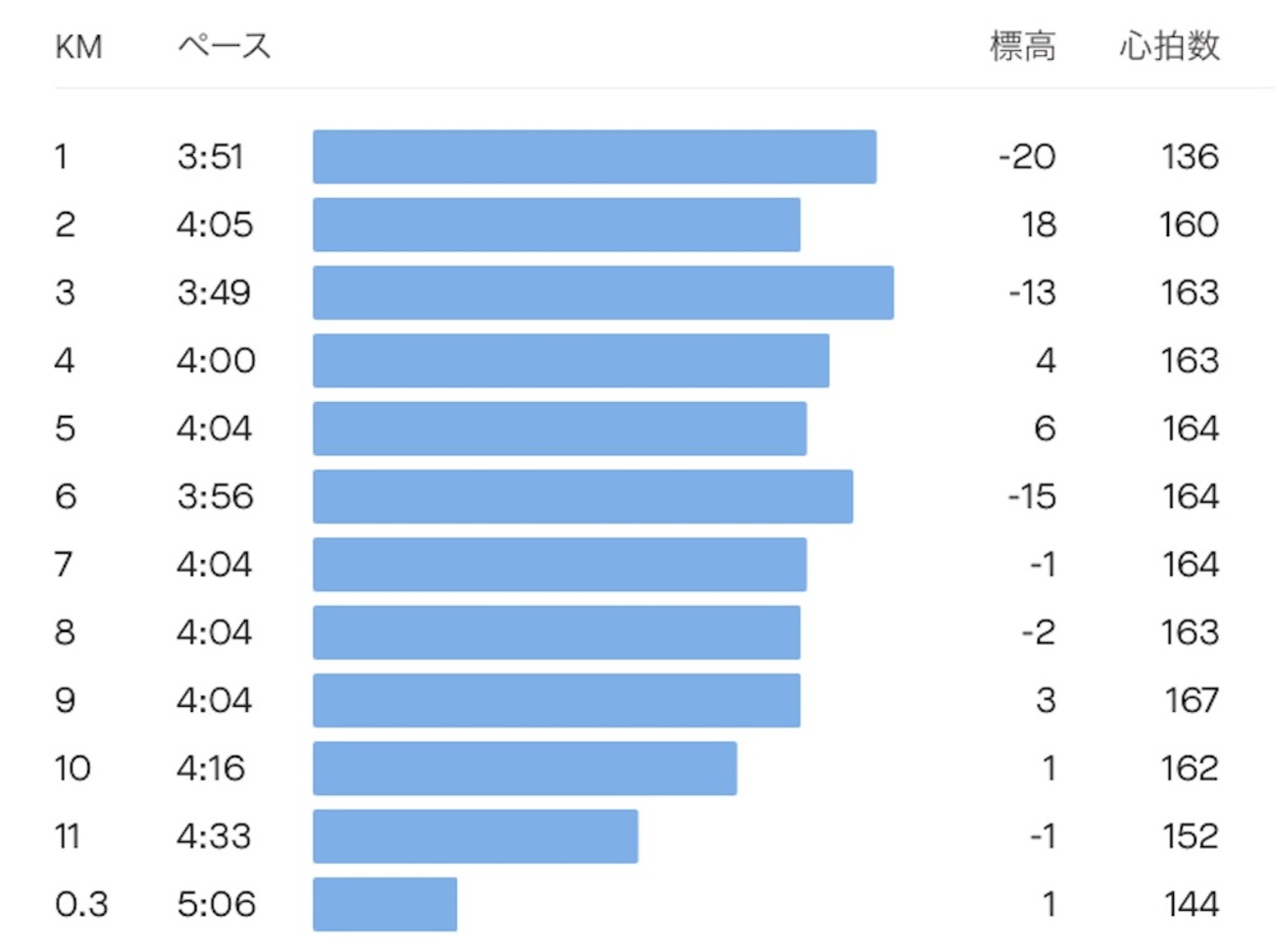Viewport: 1275px width, 952px height.
Task: Click the 5:06 pace value
Action: (x=216, y=904)
